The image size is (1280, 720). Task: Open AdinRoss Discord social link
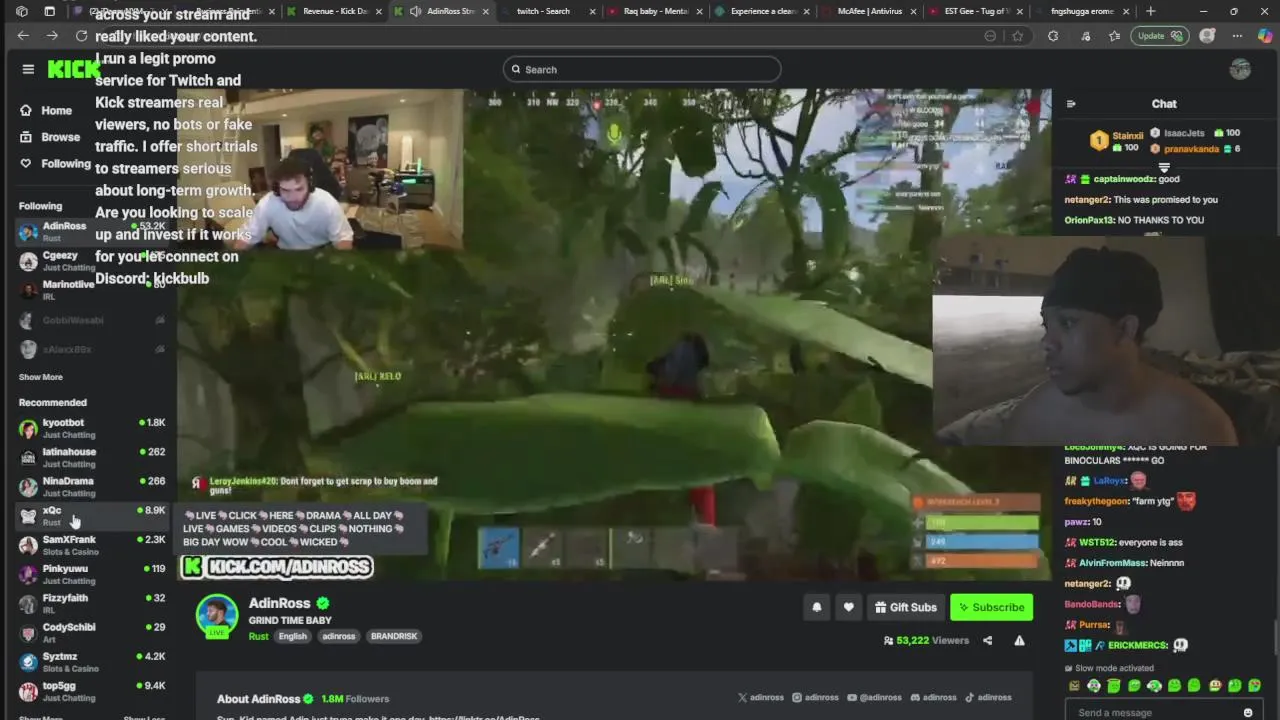coord(933,697)
